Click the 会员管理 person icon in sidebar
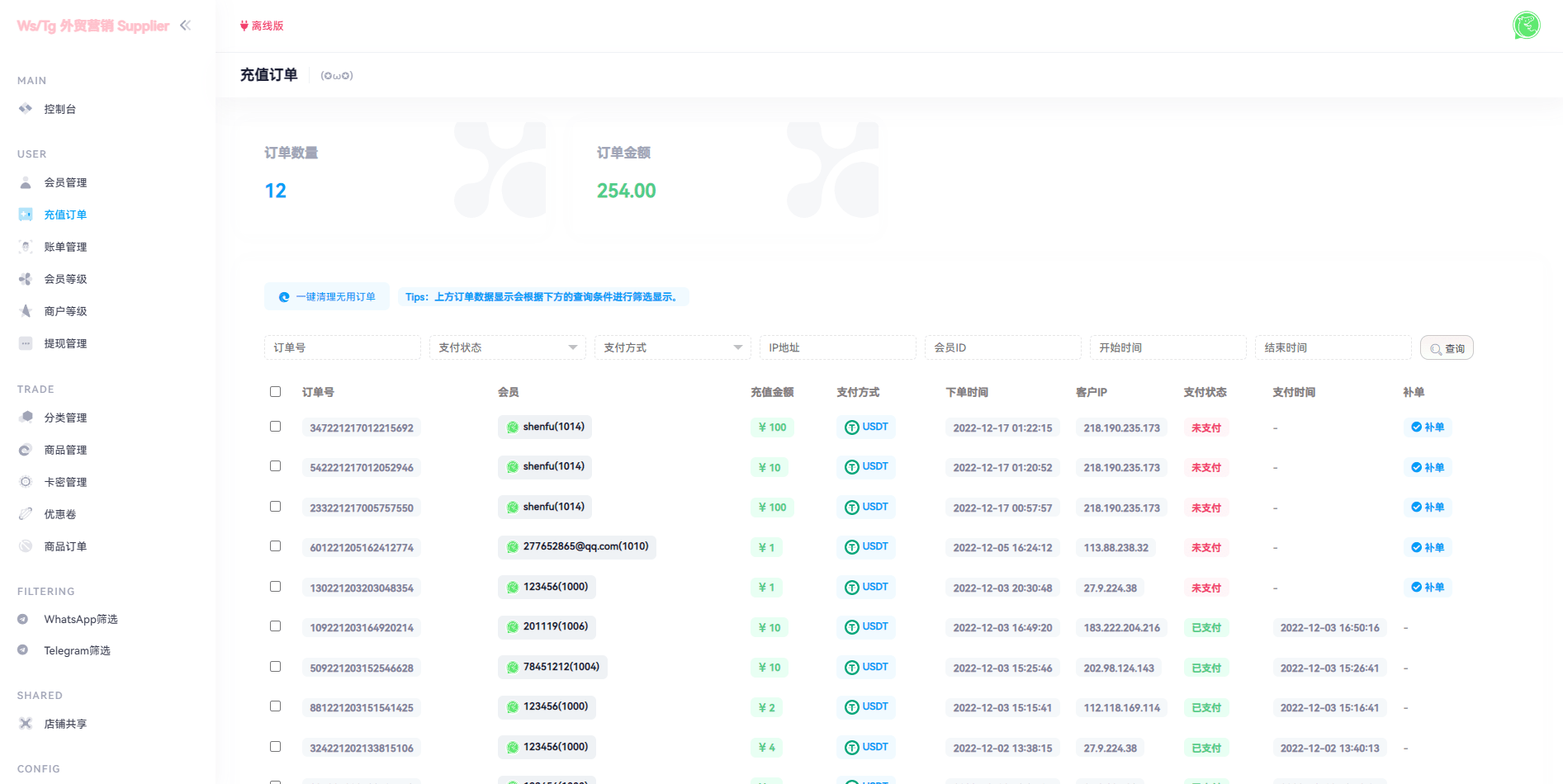Screen dimensions: 1563x784 coord(26,182)
